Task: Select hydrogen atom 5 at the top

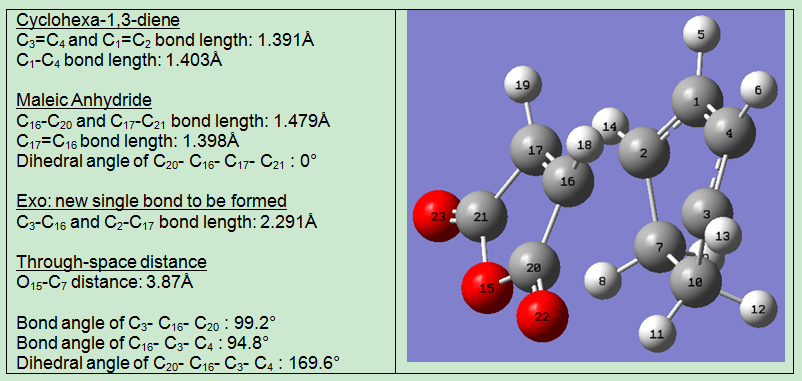Action: [x=701, y=34]
